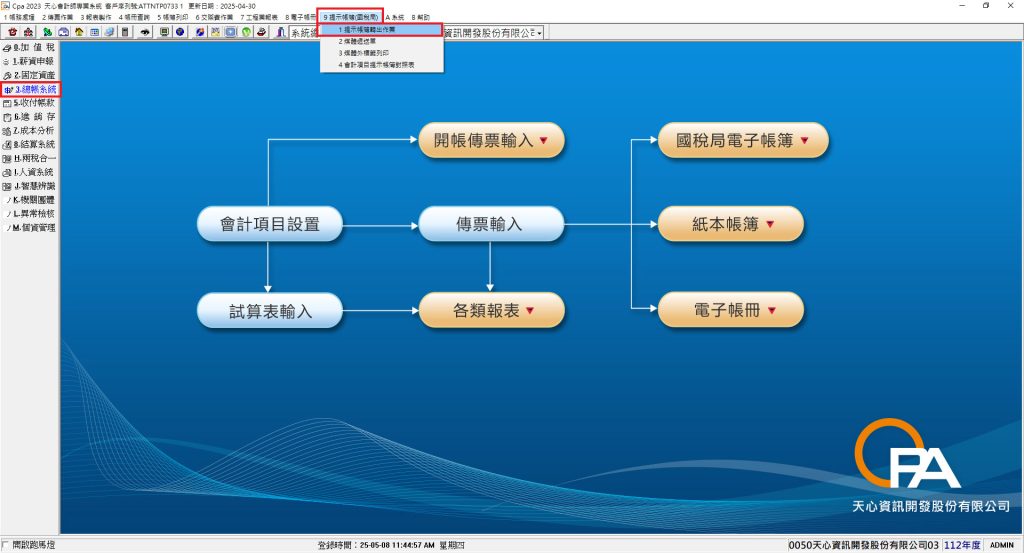Viewport: 1024px width, 553px height.
Task: Open 5.收付帳款 module in sidebar
Action: [x=29, y=103]
